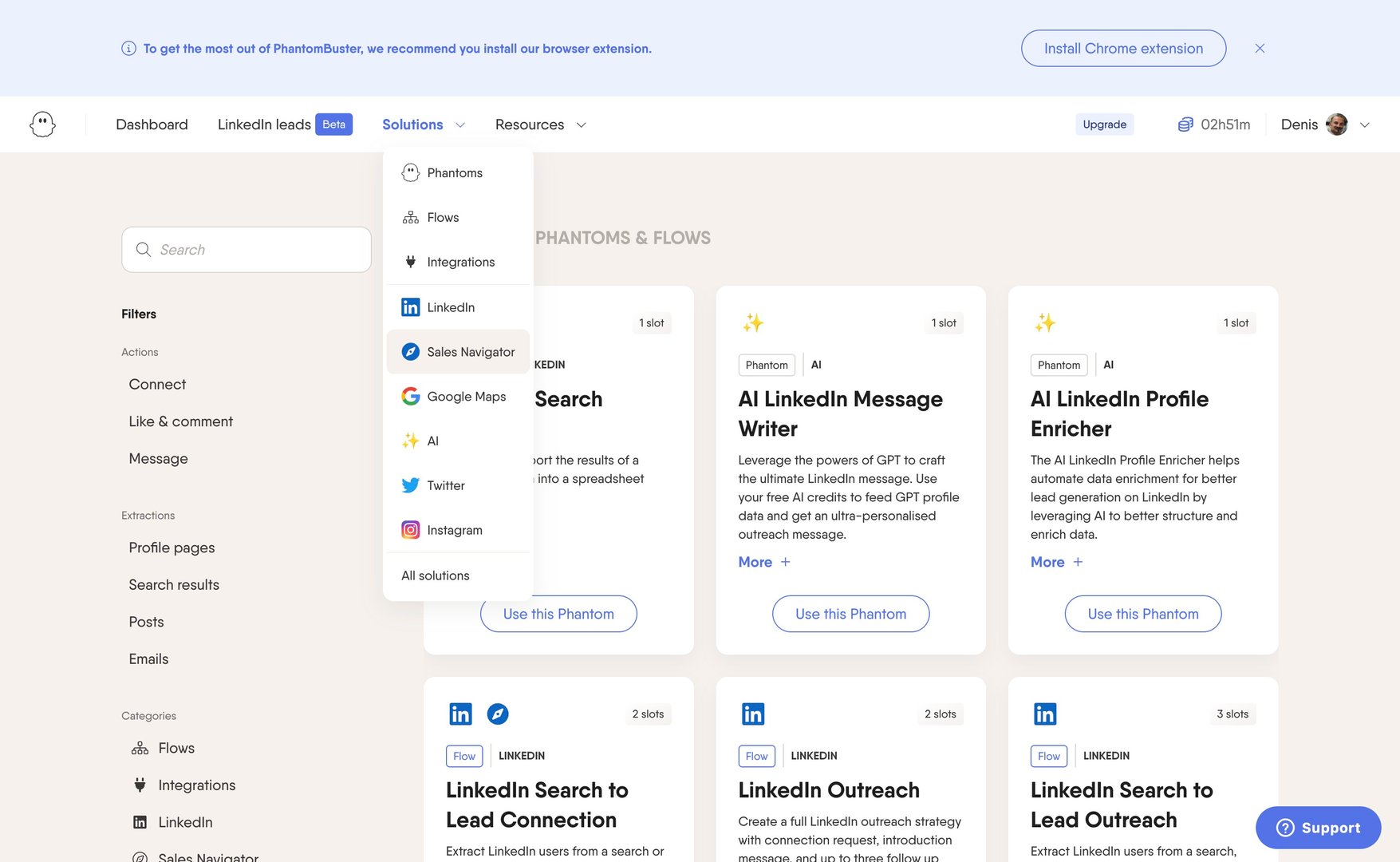Screen dimensions: 1400x862
Task: Open the Solutions menu label
Action: [x=412, y=125]
